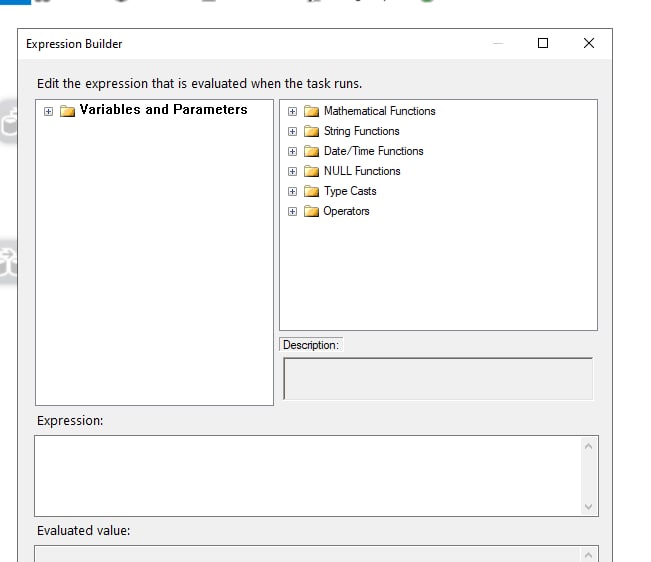Select the Variables and Parameters label
Screen dimensions: 651x562
pyautogui.click(x=164, y=110)
